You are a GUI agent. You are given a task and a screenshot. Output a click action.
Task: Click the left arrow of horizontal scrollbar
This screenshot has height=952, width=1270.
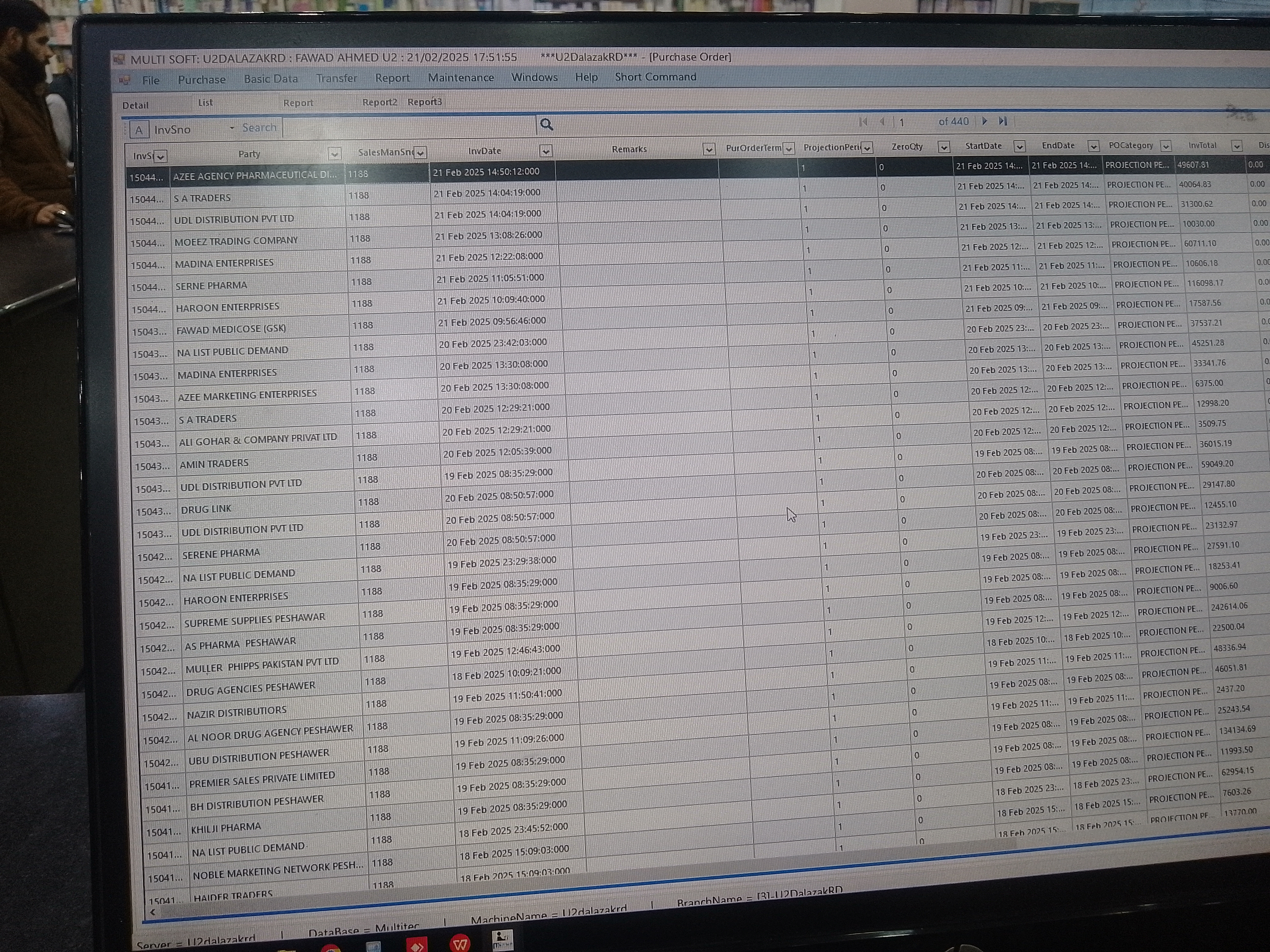153,912
